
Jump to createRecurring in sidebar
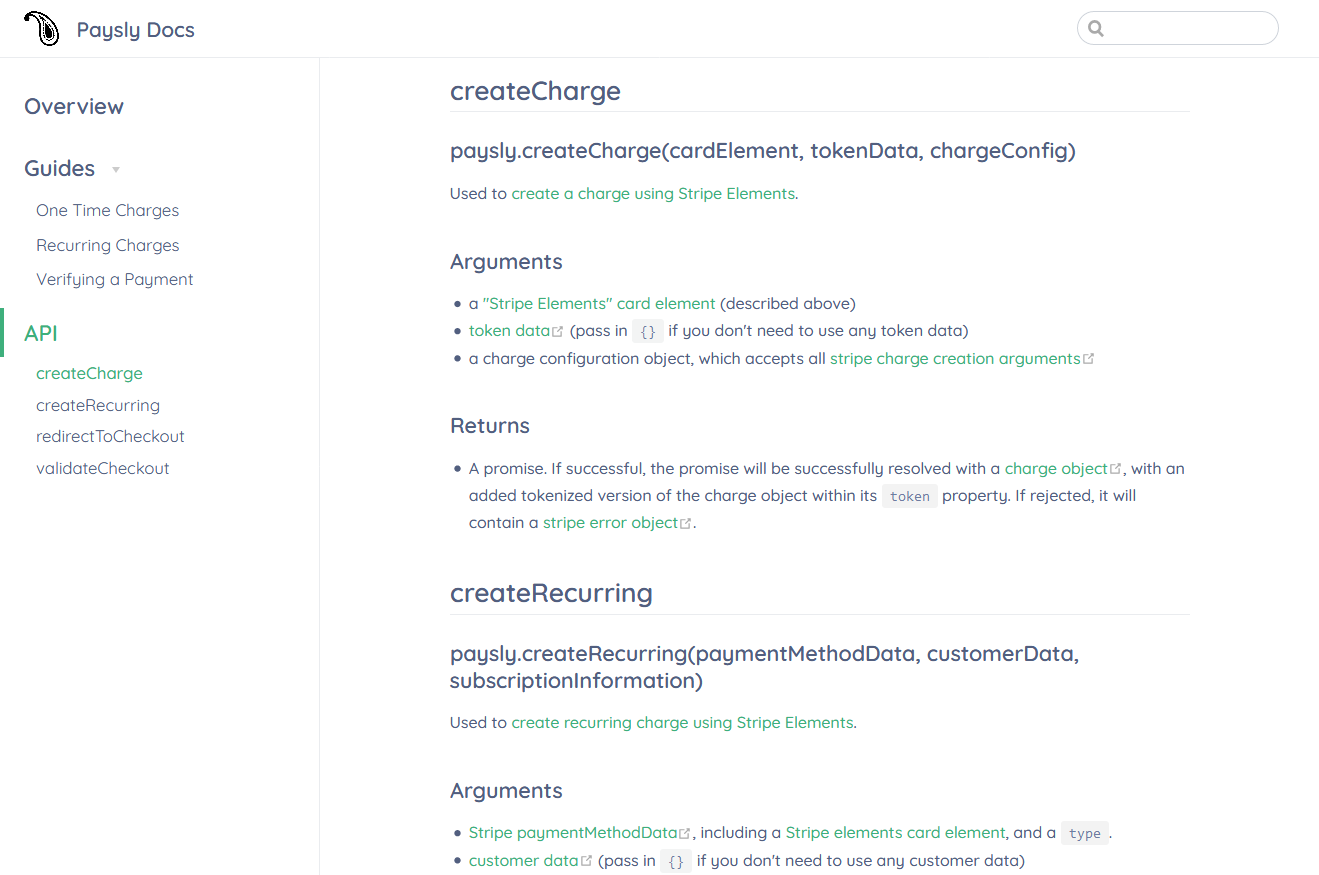(98, 405)
